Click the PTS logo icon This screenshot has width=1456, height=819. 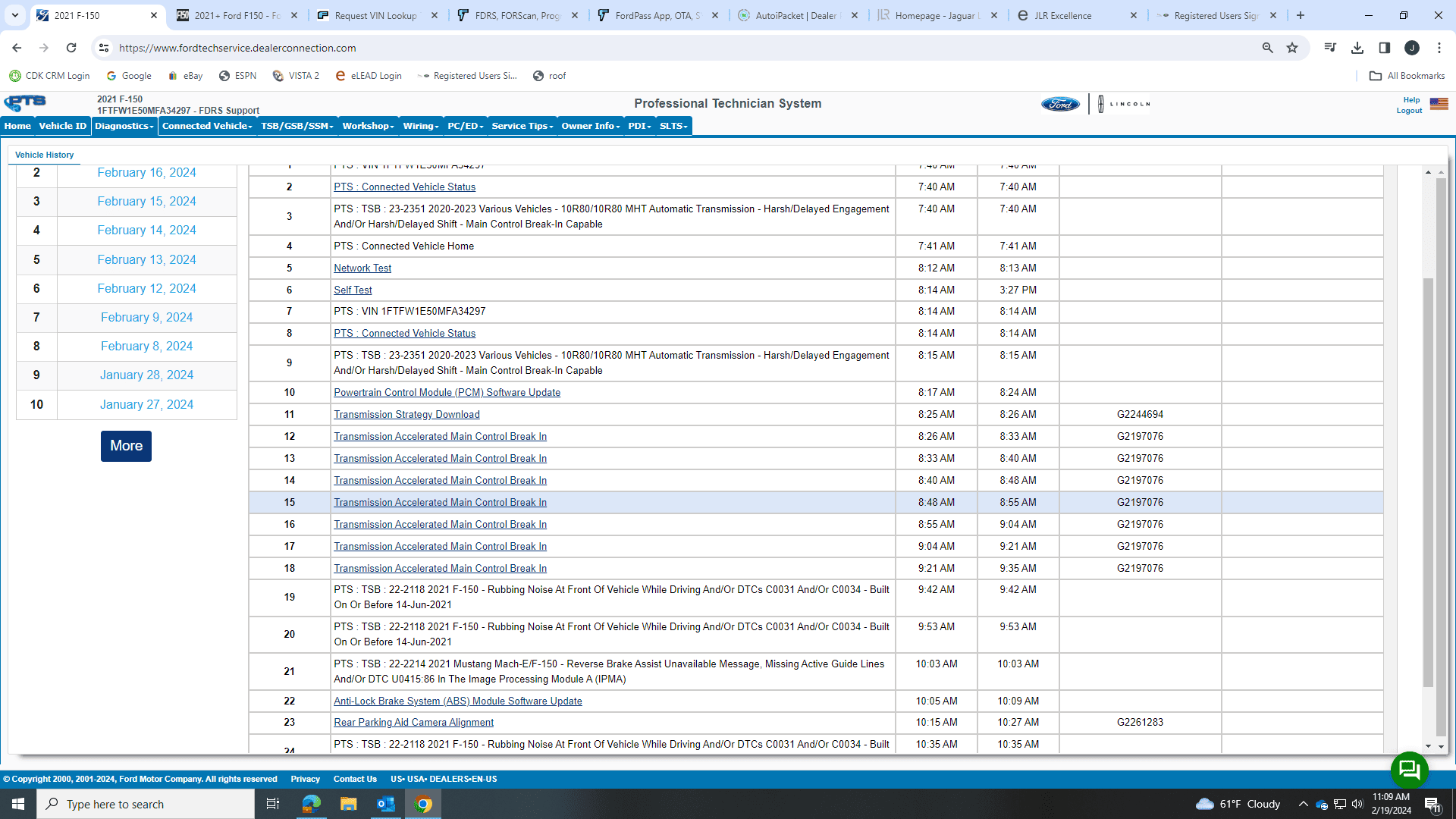pyautogui.click(x=25, y=102)
